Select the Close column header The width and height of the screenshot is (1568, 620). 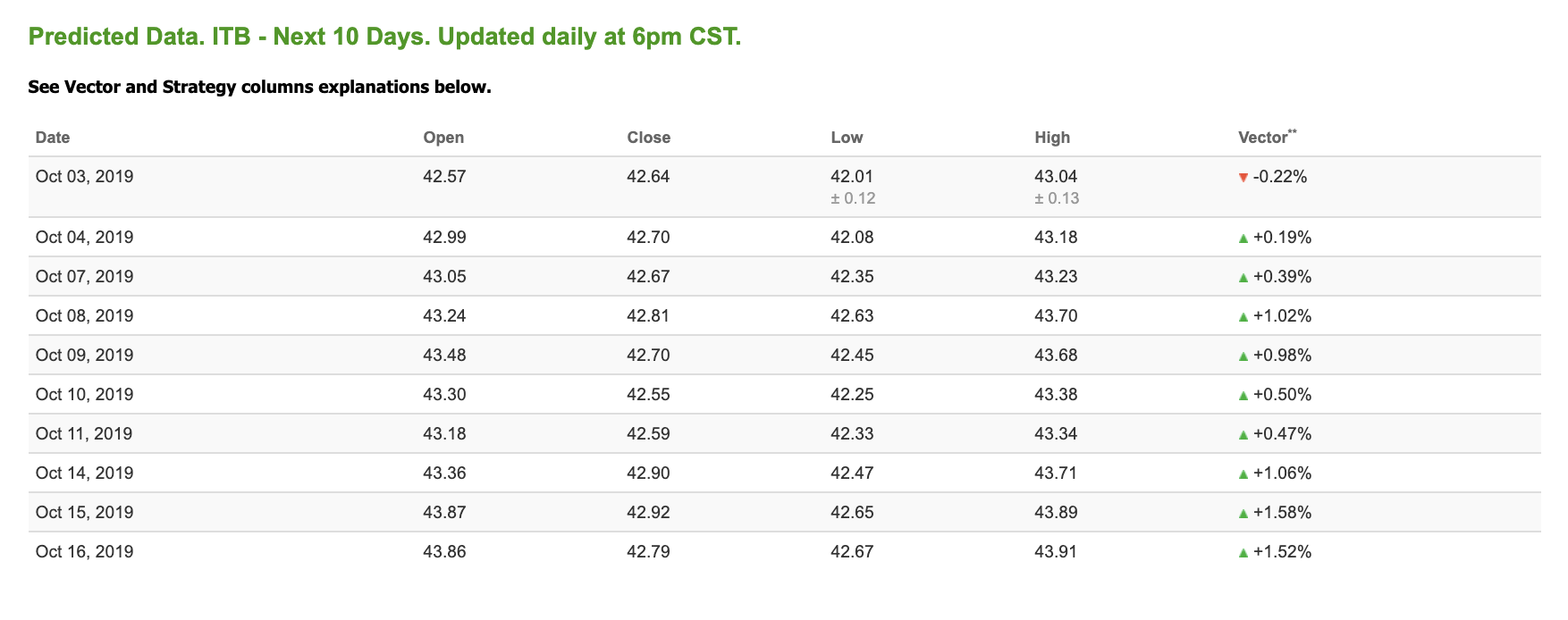648,138
